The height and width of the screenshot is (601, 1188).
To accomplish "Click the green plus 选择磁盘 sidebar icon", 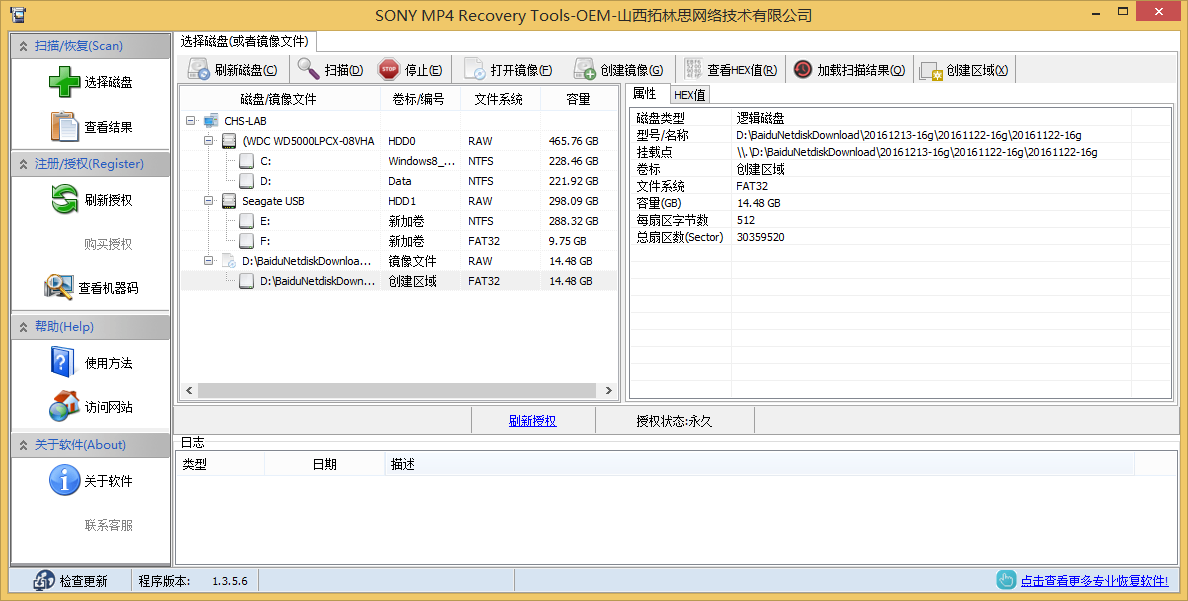I will [64, 82].
